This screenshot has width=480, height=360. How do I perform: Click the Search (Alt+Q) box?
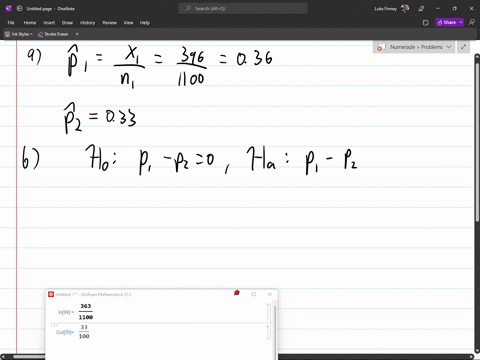pos(243,8)
